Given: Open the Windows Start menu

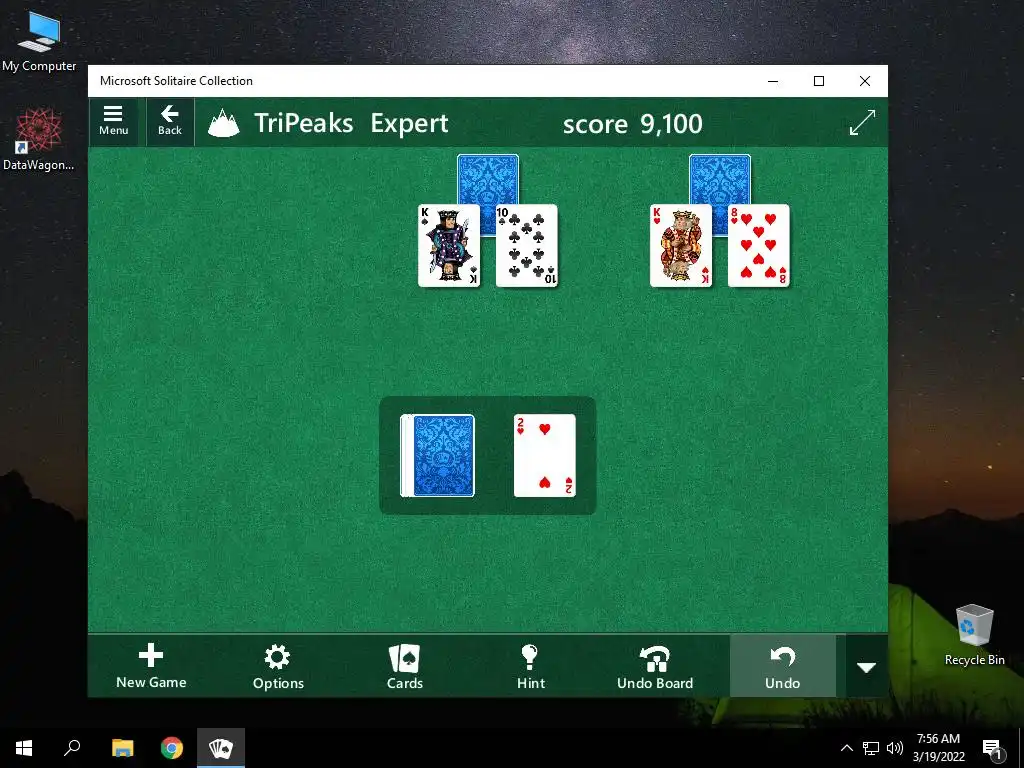Looking at the screenshot, I should click(x=24, y=748).
